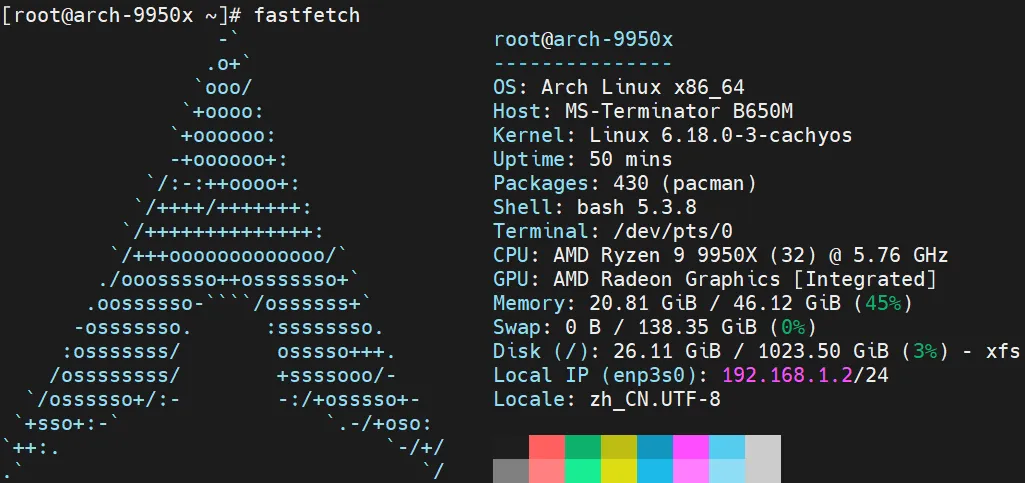
Task: Click the value "Arch Linux x86_64"
Action: tap(643, 88)
